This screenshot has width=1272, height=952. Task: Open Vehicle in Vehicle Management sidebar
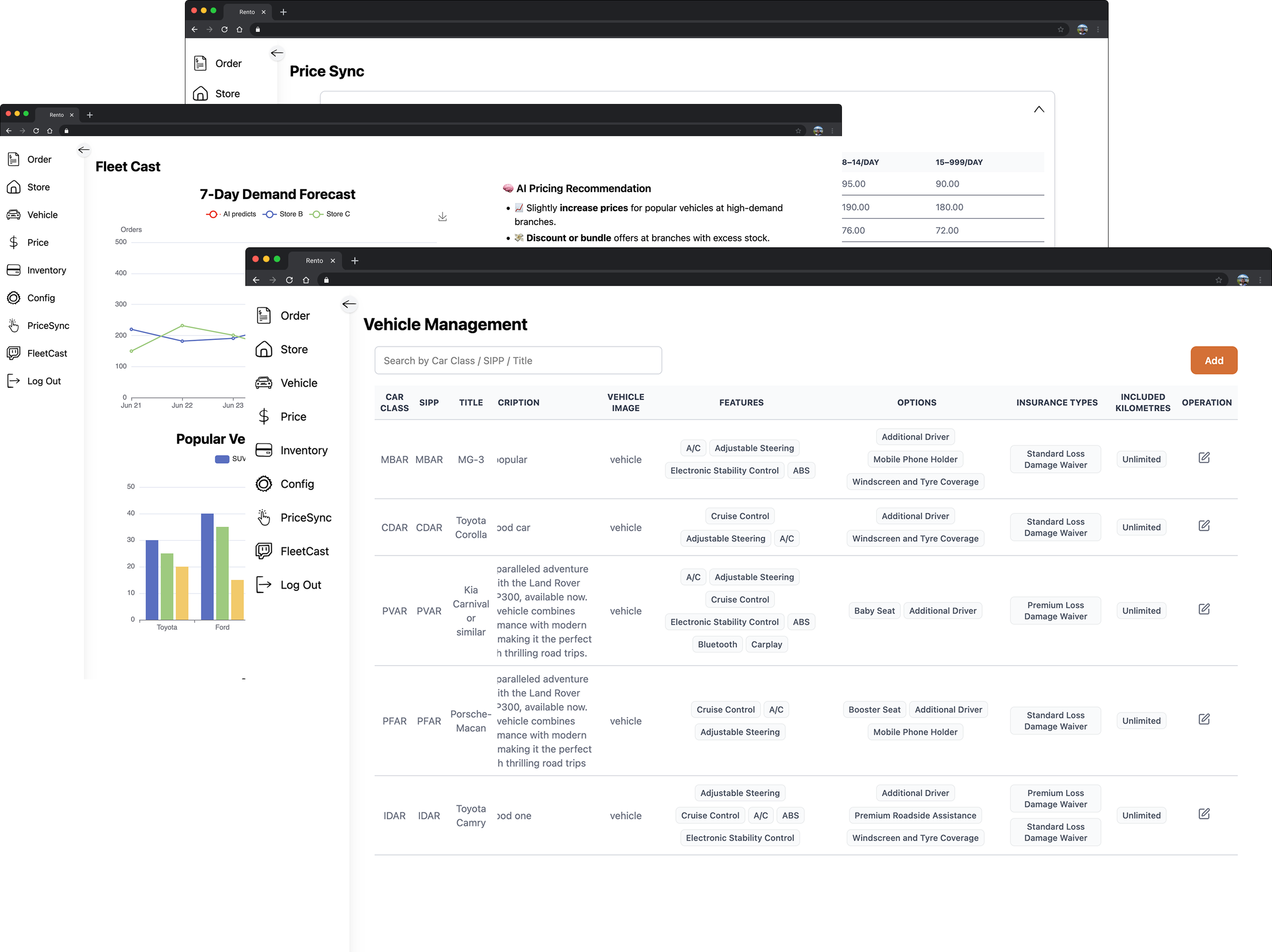coord(286,383)
